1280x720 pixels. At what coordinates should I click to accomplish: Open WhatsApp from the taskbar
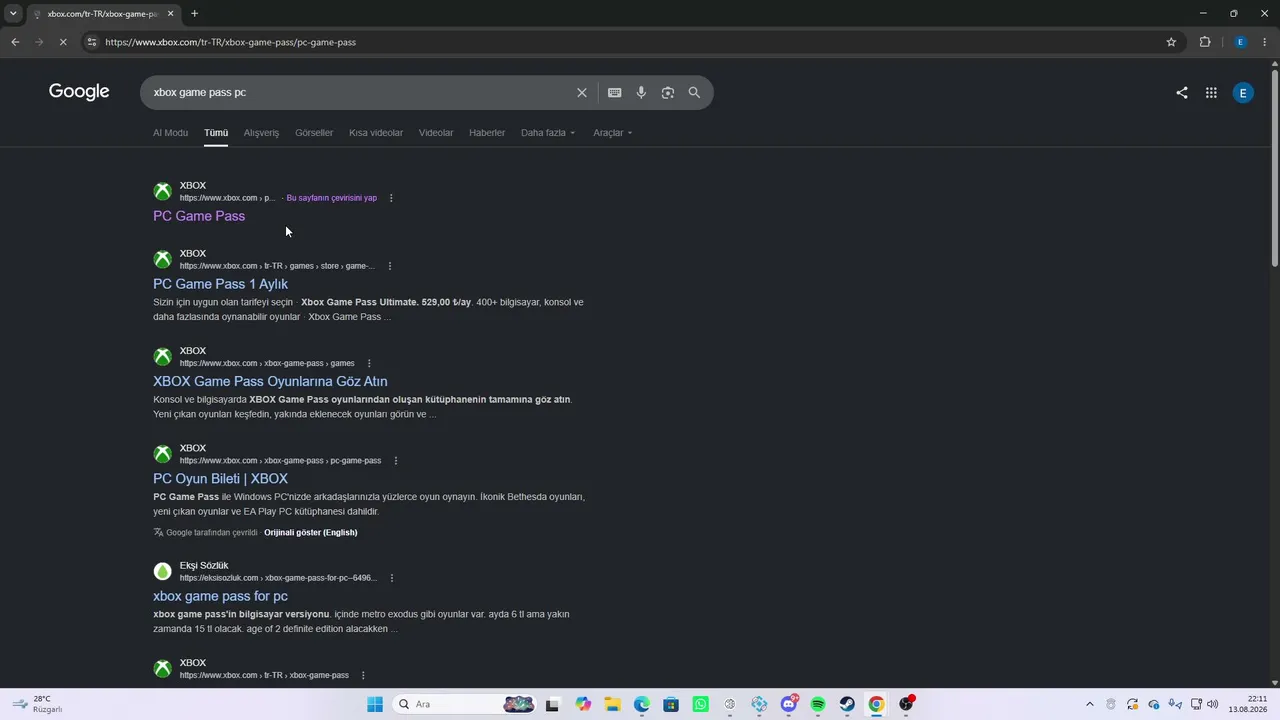click(x=701, y=704)
